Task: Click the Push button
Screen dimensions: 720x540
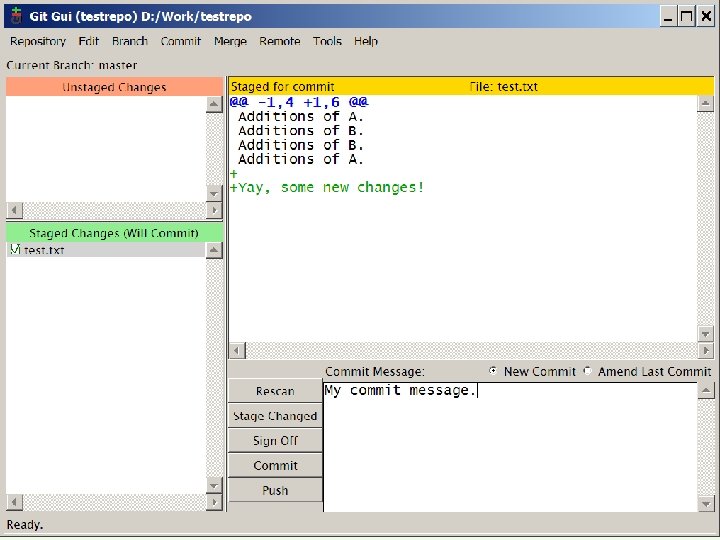Action: click(x=275, y=490)
